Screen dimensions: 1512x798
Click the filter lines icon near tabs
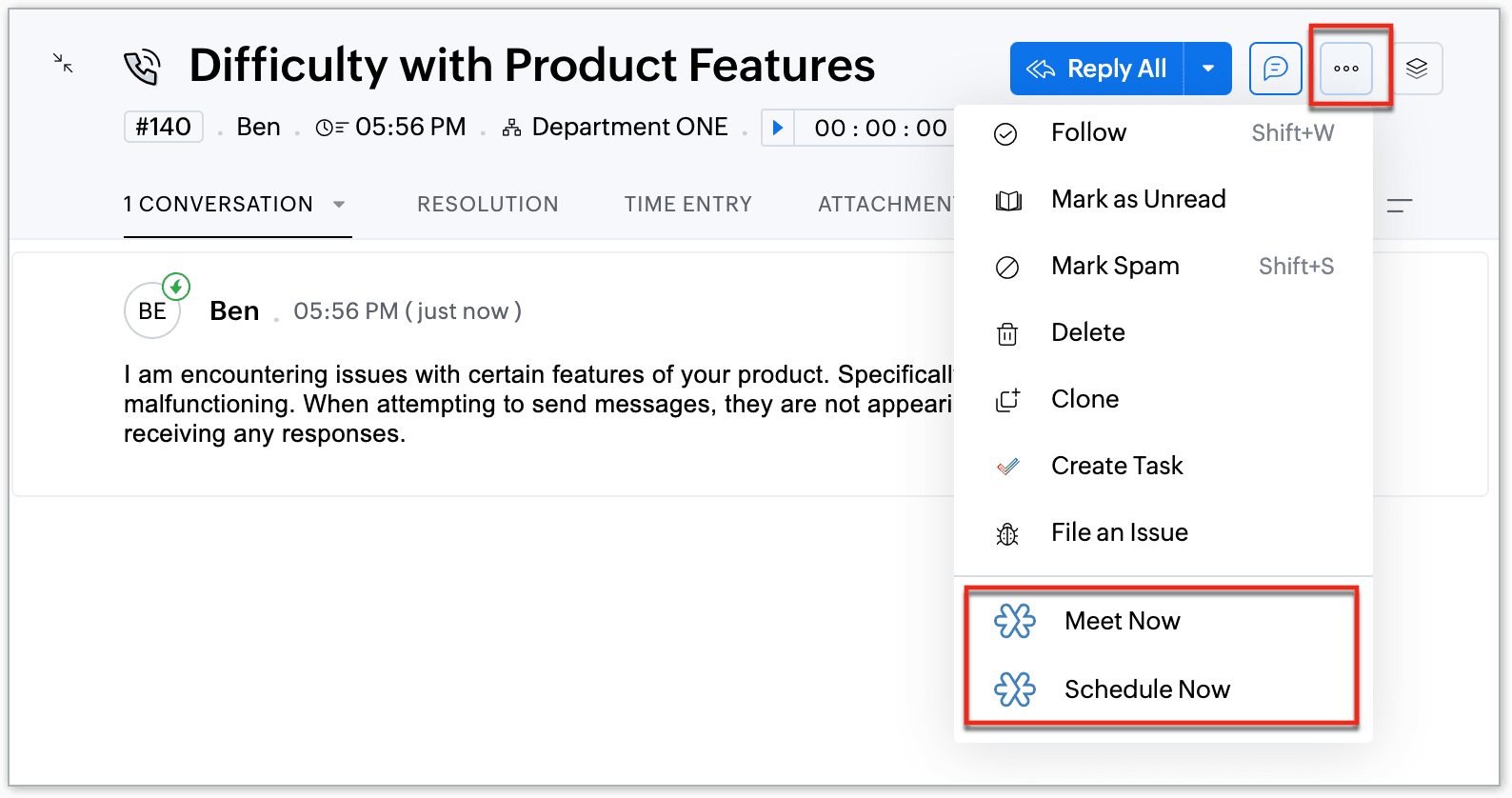pos(1399,205)
